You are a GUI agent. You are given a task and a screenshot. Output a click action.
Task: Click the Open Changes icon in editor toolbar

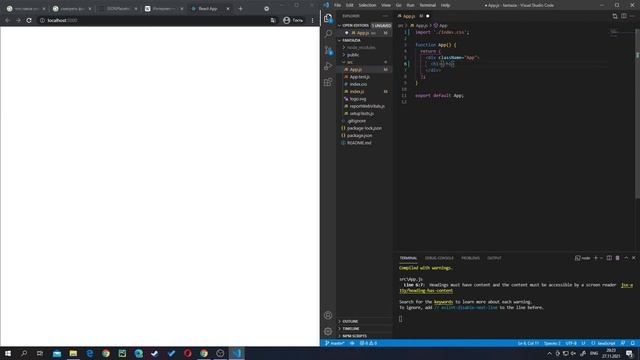coord(615,16)
